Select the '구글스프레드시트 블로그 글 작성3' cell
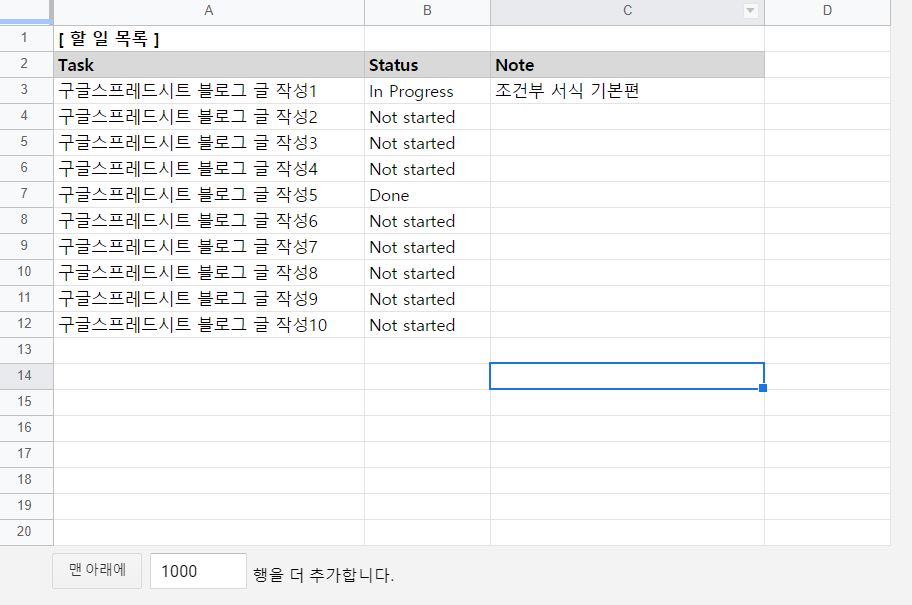The width and height of the screenshot is (912, 605). tap(209, 143)
